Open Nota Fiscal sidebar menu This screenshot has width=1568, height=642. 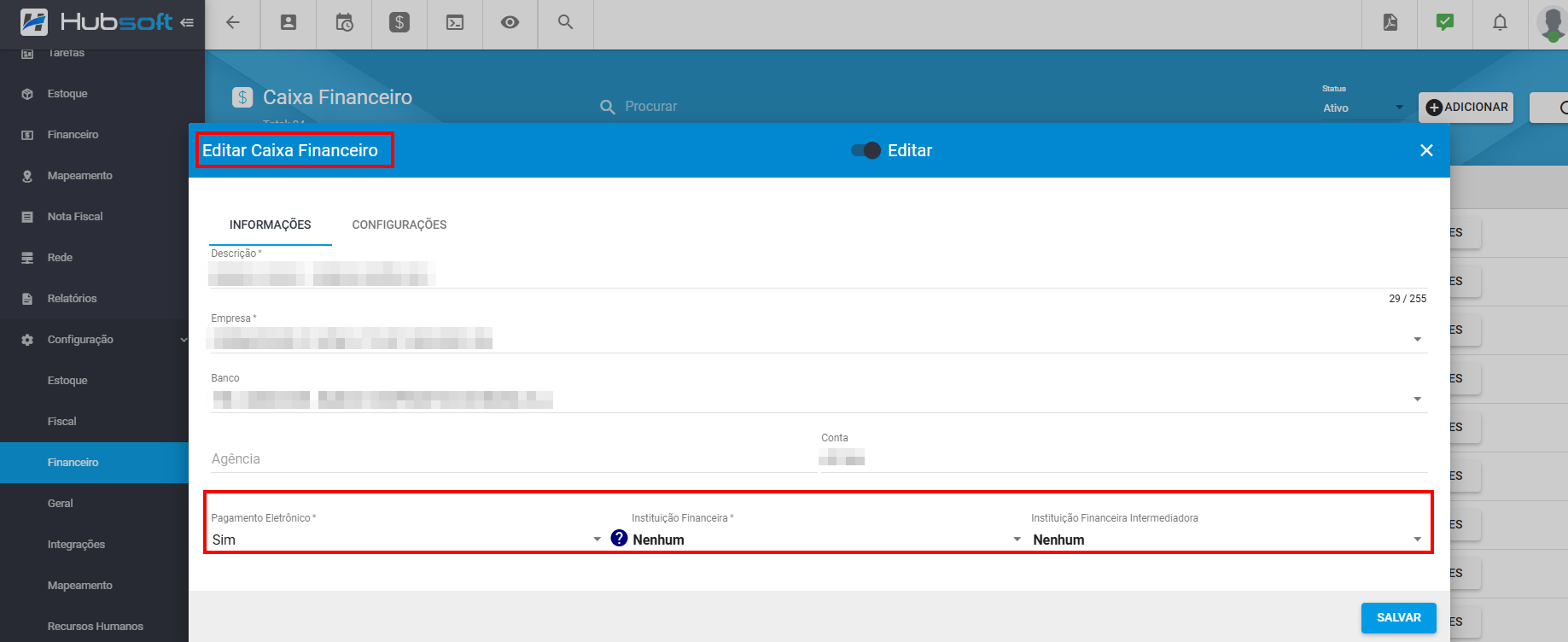[75, 217]
